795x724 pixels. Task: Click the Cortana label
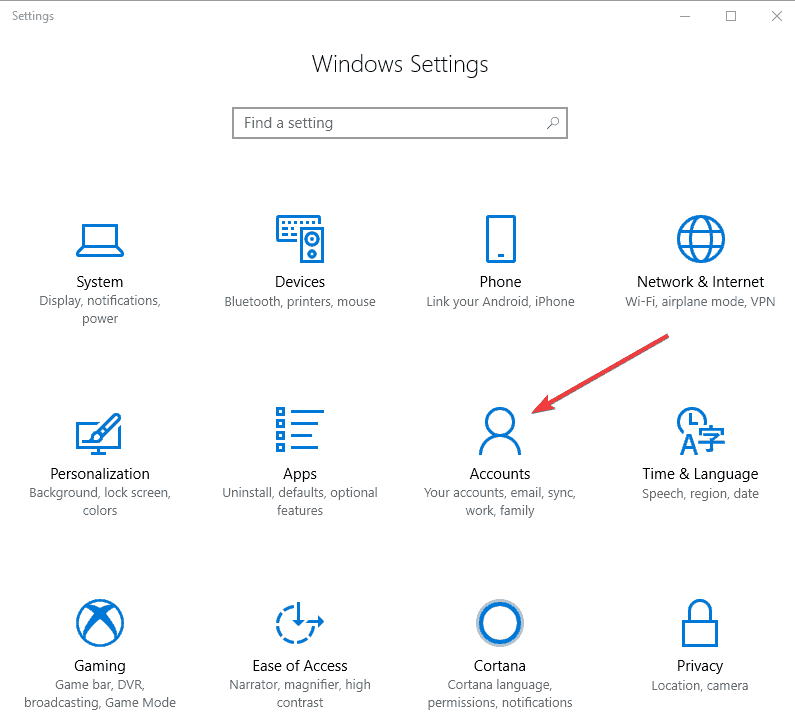tap(500, 666)
